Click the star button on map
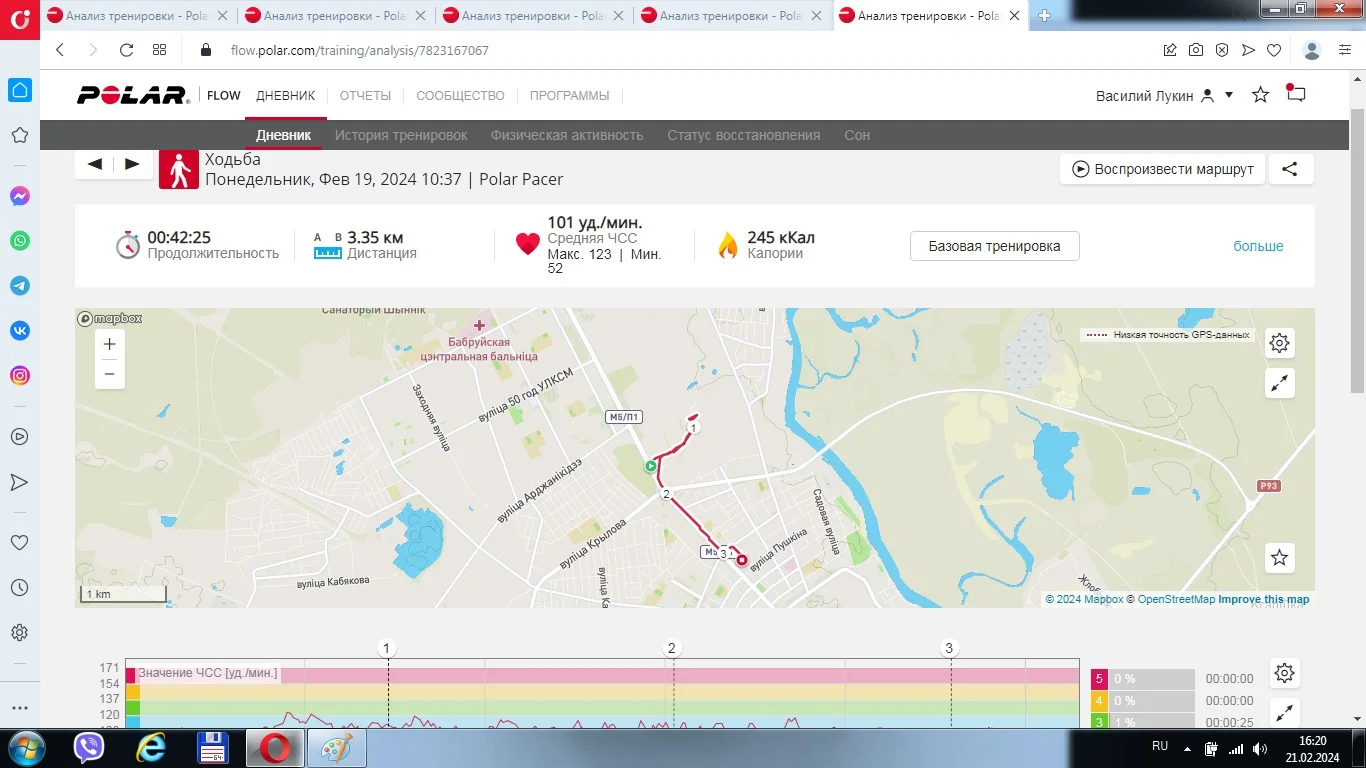 point(1279,558)
